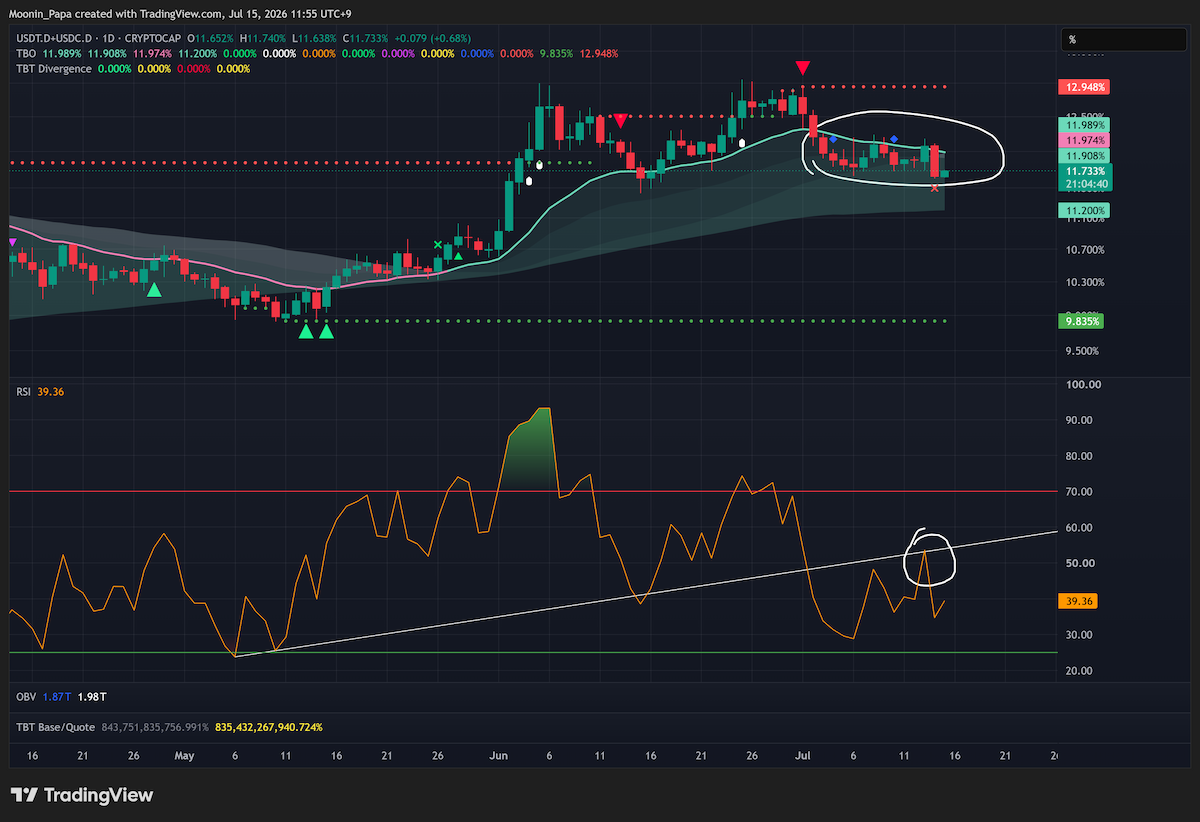Image resolution: width=1200 pixels, height=822 pixels.
Task: Click the OBV indicator label
Action: (26, 695)
